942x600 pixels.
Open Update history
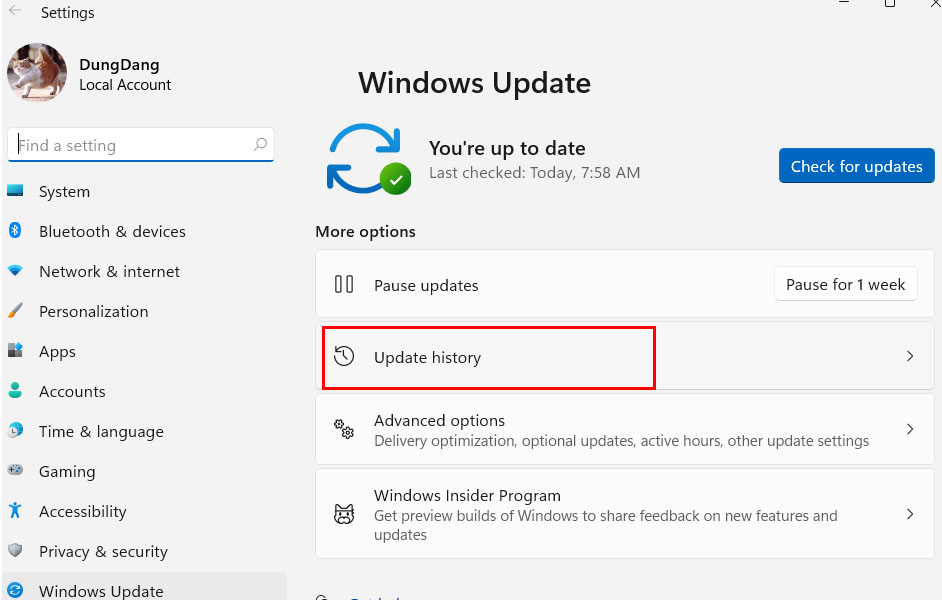[625, 356]
